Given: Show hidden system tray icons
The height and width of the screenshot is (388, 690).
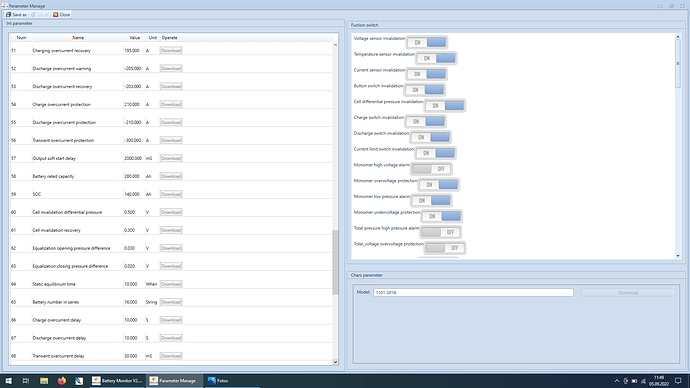Looking at the screenshot, I should click(x=617, y=381).
